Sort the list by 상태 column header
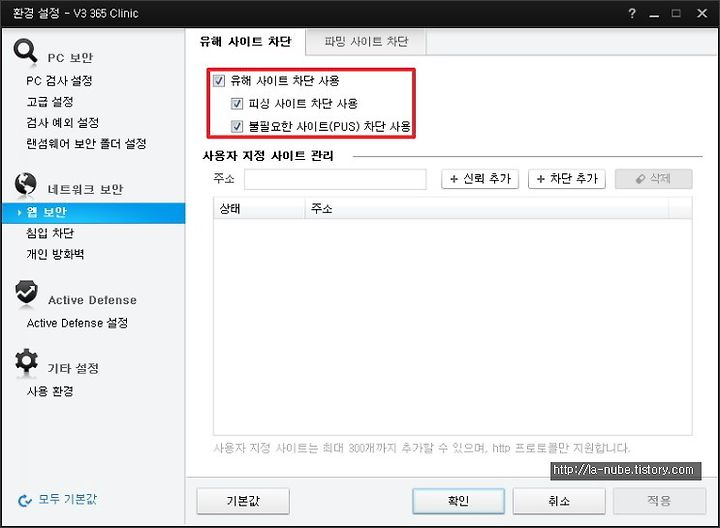The height and width of the screenshot is (528, 720). tap(259, 209)
